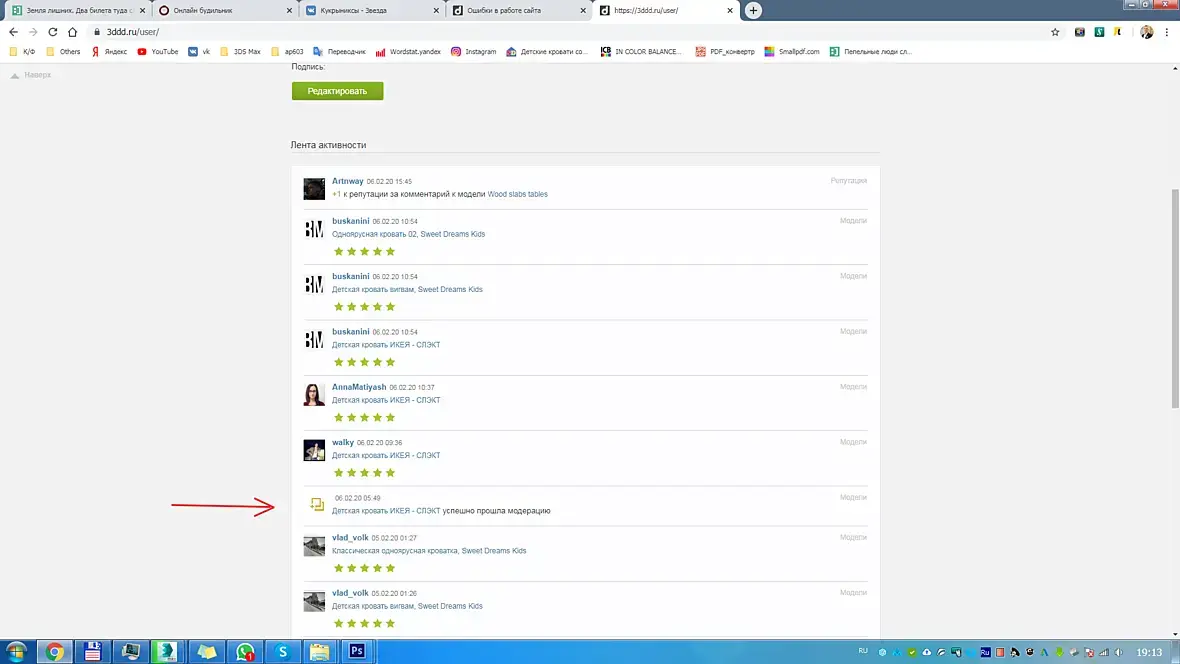
Task: Switch to Земля лишних tab
Action: coord(78,11)
